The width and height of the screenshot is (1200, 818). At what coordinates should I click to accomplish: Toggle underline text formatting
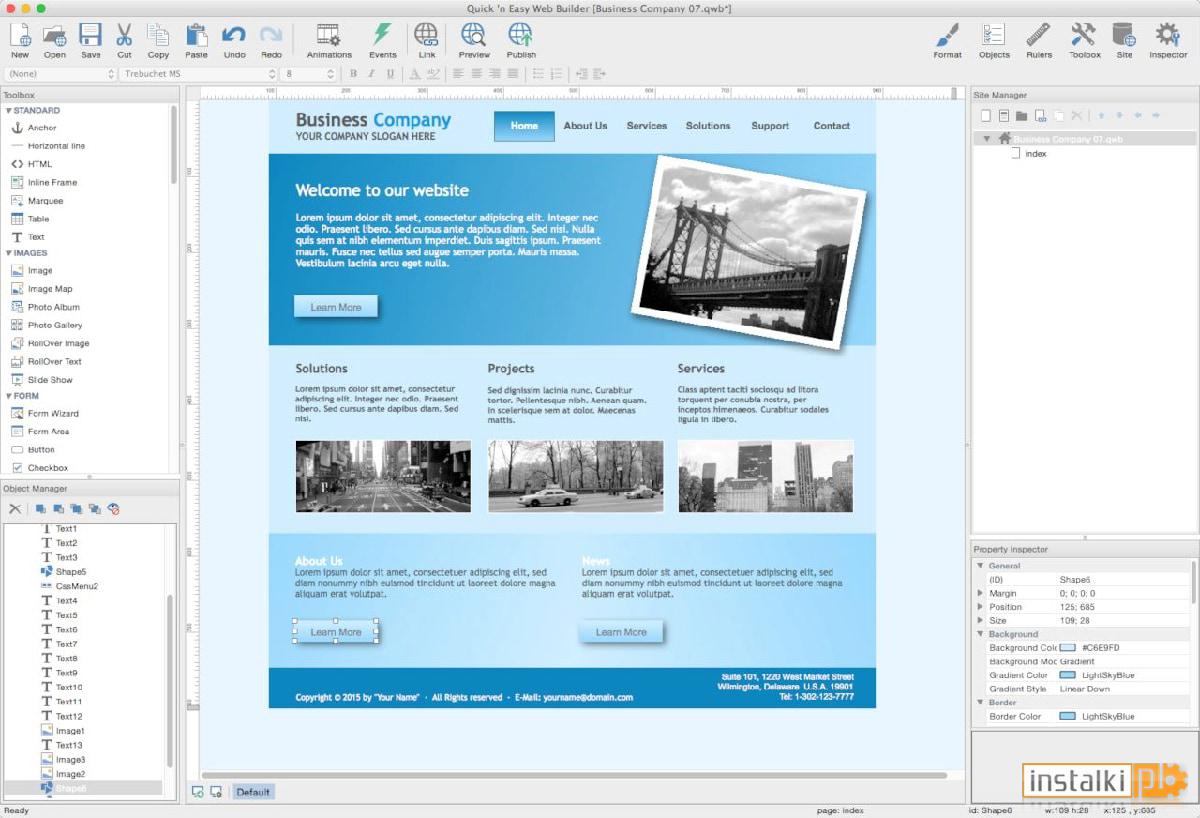pyautogui.click(x=389, y=74)
